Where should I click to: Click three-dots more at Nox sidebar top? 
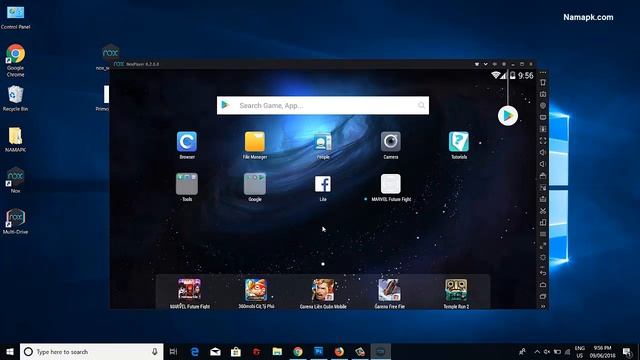543,73
